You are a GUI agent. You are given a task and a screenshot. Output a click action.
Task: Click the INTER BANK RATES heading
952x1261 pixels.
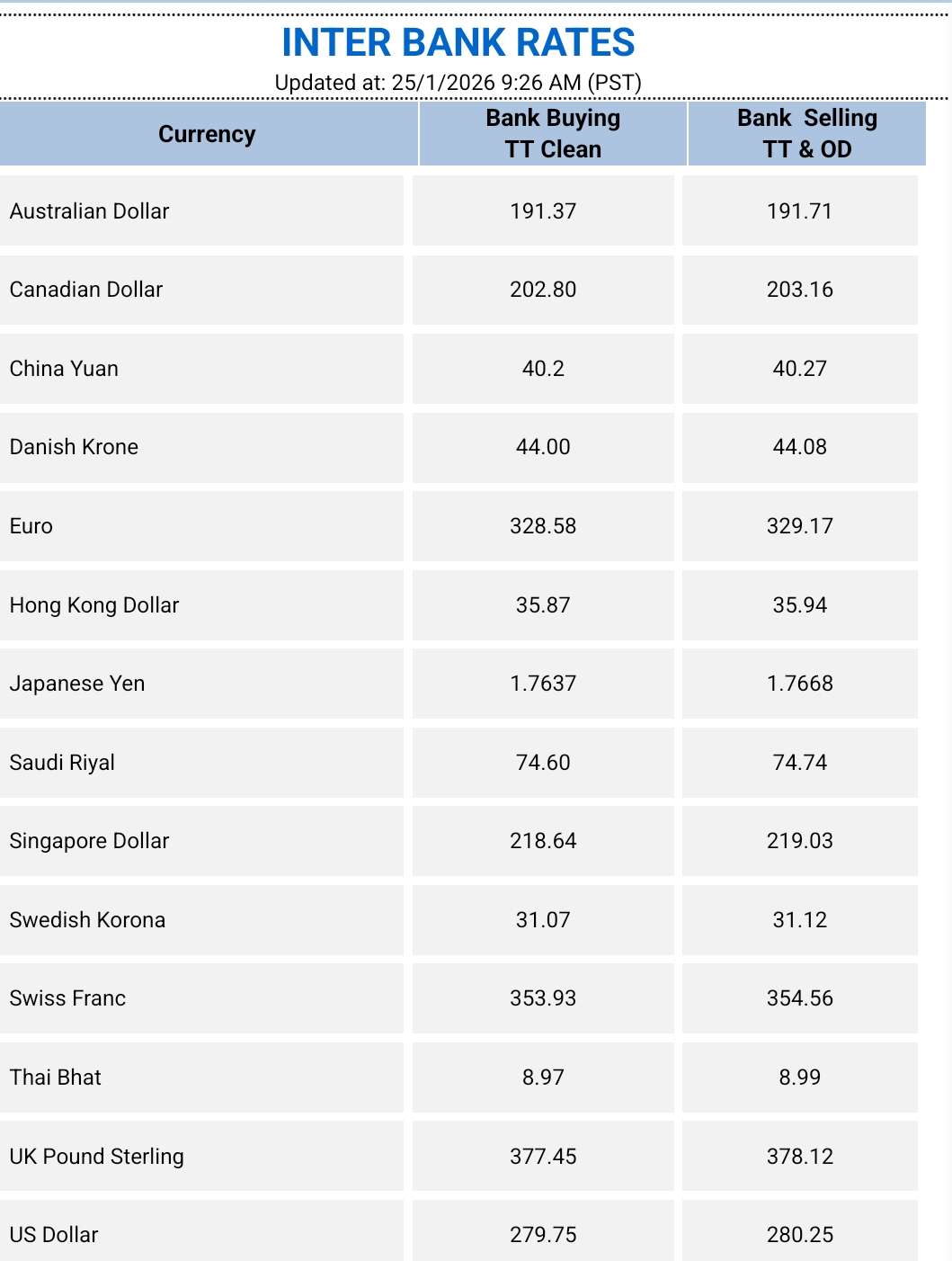tap(458, 42)
